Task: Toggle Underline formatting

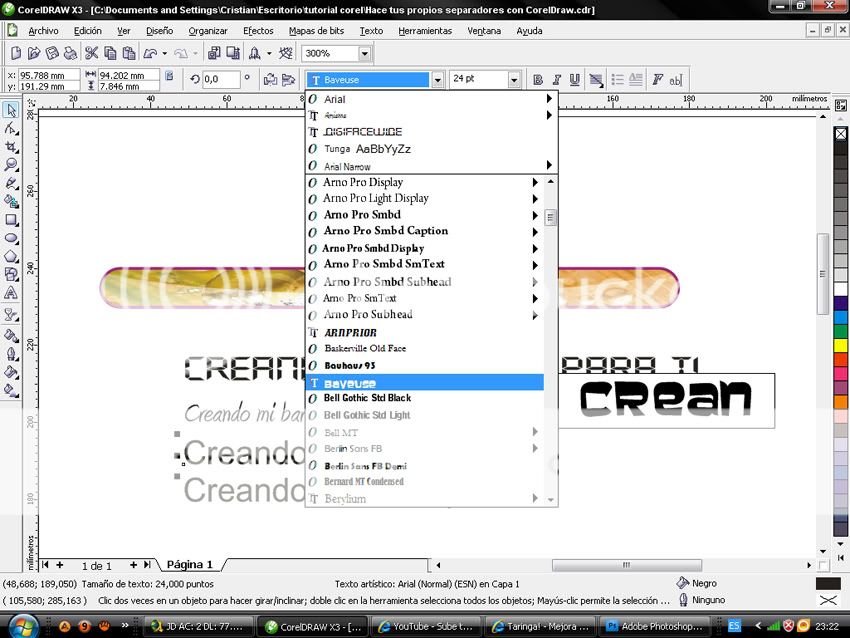Action: [575, 80]
